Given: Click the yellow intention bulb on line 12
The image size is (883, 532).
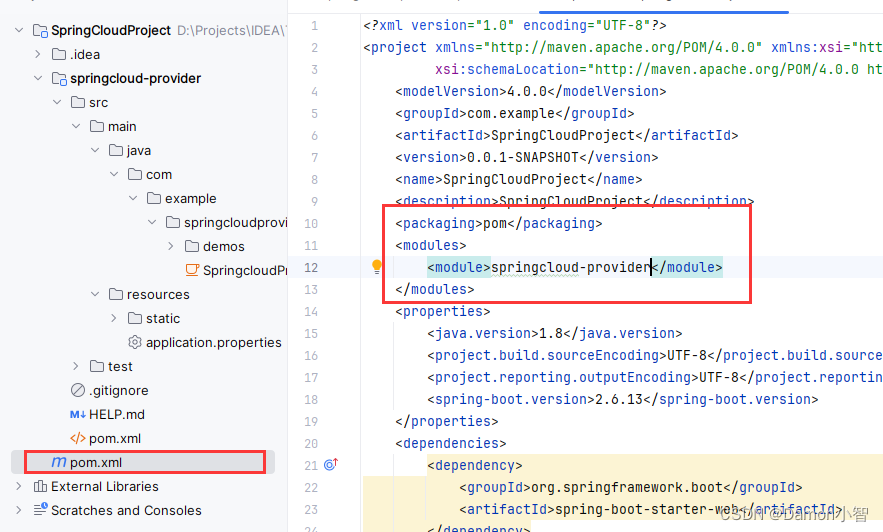Looking at the screenshot, I should pyautogui.click(x=377, y=266).
